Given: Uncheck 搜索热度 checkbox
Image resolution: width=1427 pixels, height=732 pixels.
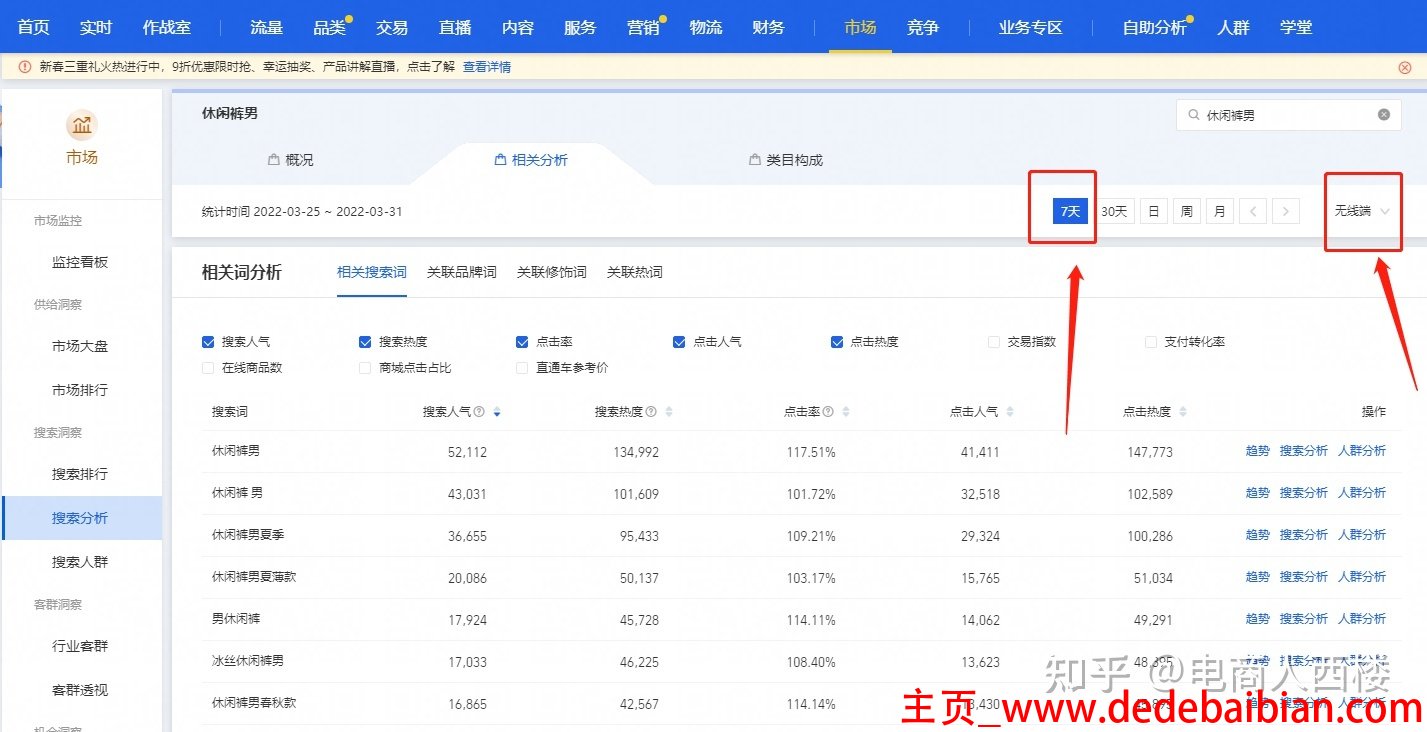Looking at the screenshot, I should pyautogui.click(x=365, y=342).
